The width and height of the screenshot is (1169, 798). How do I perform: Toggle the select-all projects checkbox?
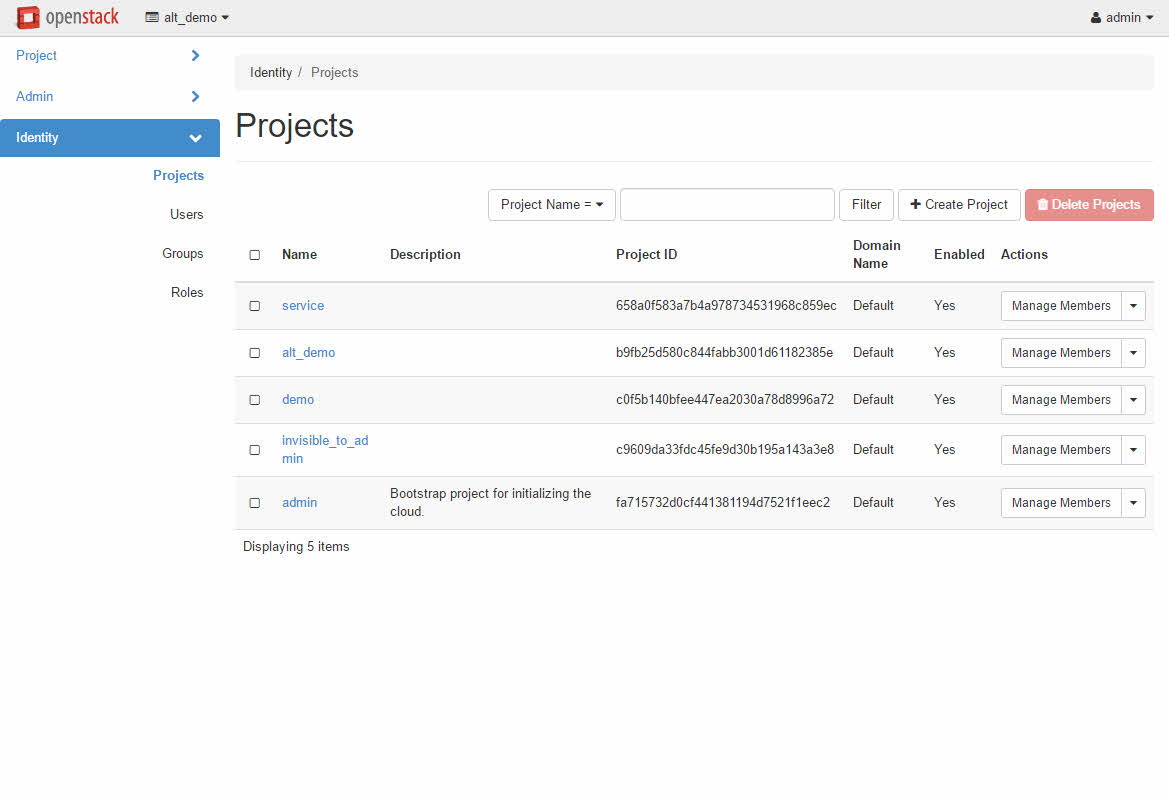pos(255,255)
